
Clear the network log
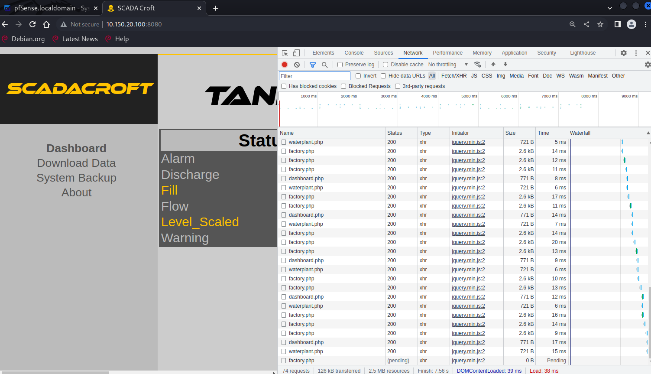click(x=297, y=65)
